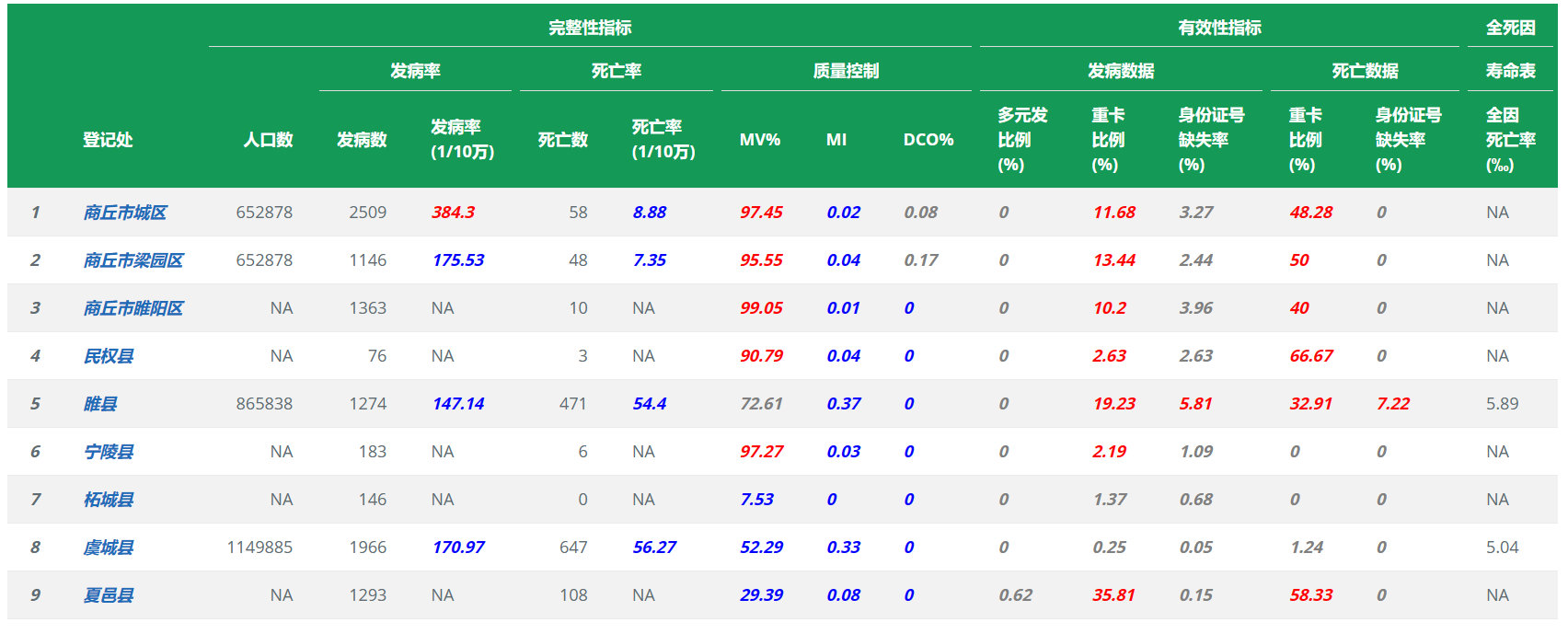
Task: Open the 商丘市城区 registry link
Action: (x=125, y=213)
